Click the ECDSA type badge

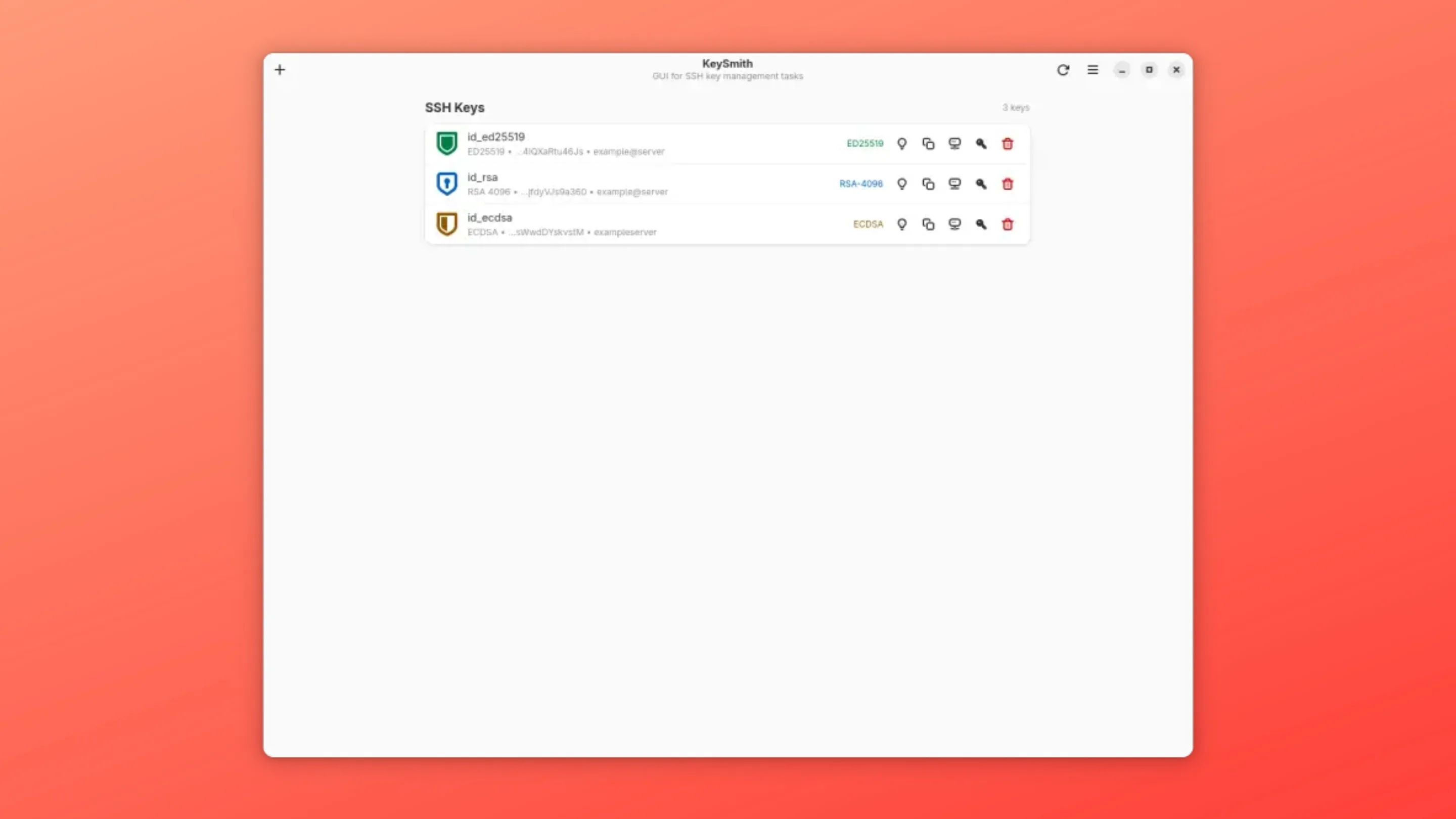868,224
